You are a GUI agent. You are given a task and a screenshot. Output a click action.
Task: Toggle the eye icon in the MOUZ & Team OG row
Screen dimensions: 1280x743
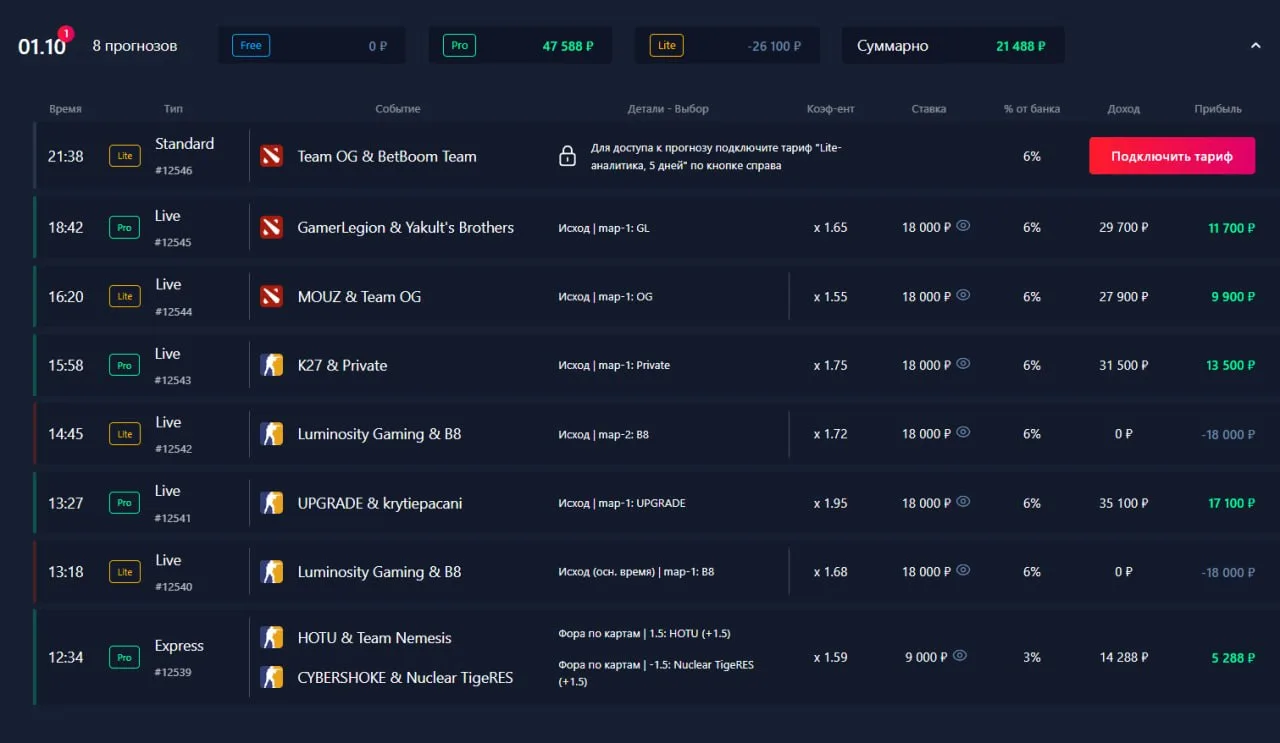[x=963, y=295]
